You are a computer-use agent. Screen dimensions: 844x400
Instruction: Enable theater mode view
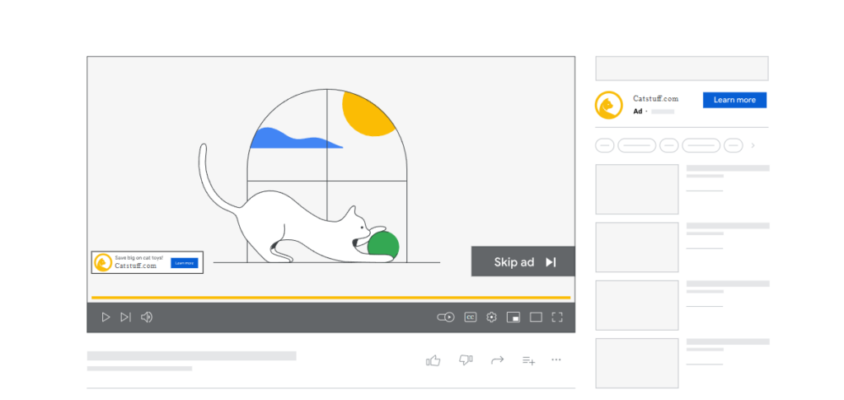[x=535, y=317]
